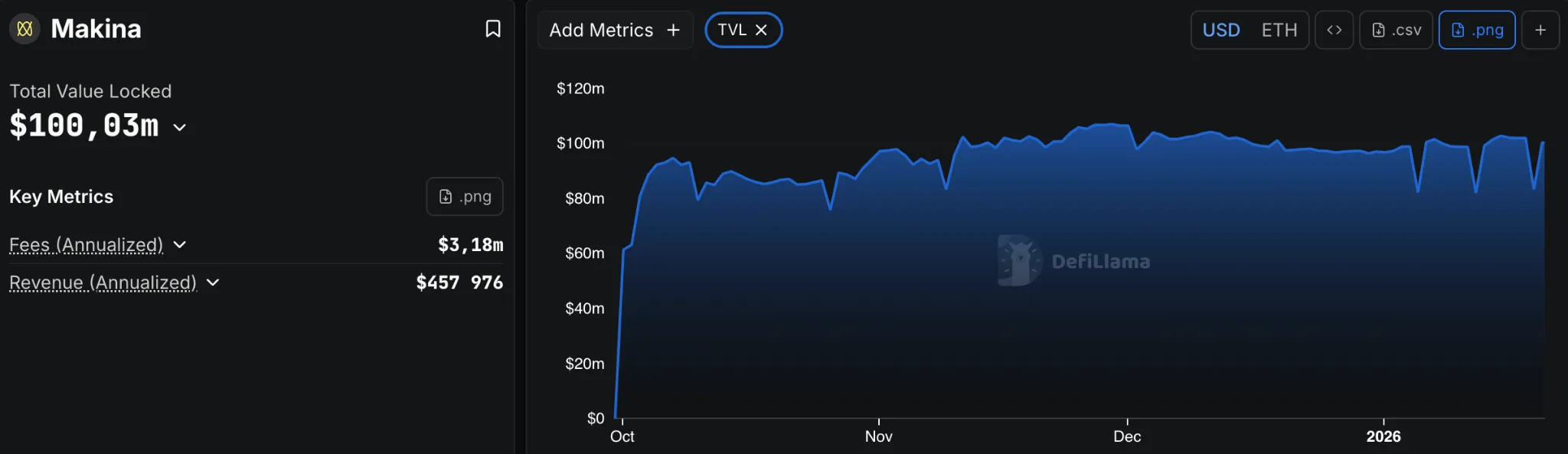Remove the TVL metric chip

pos(762,30)
